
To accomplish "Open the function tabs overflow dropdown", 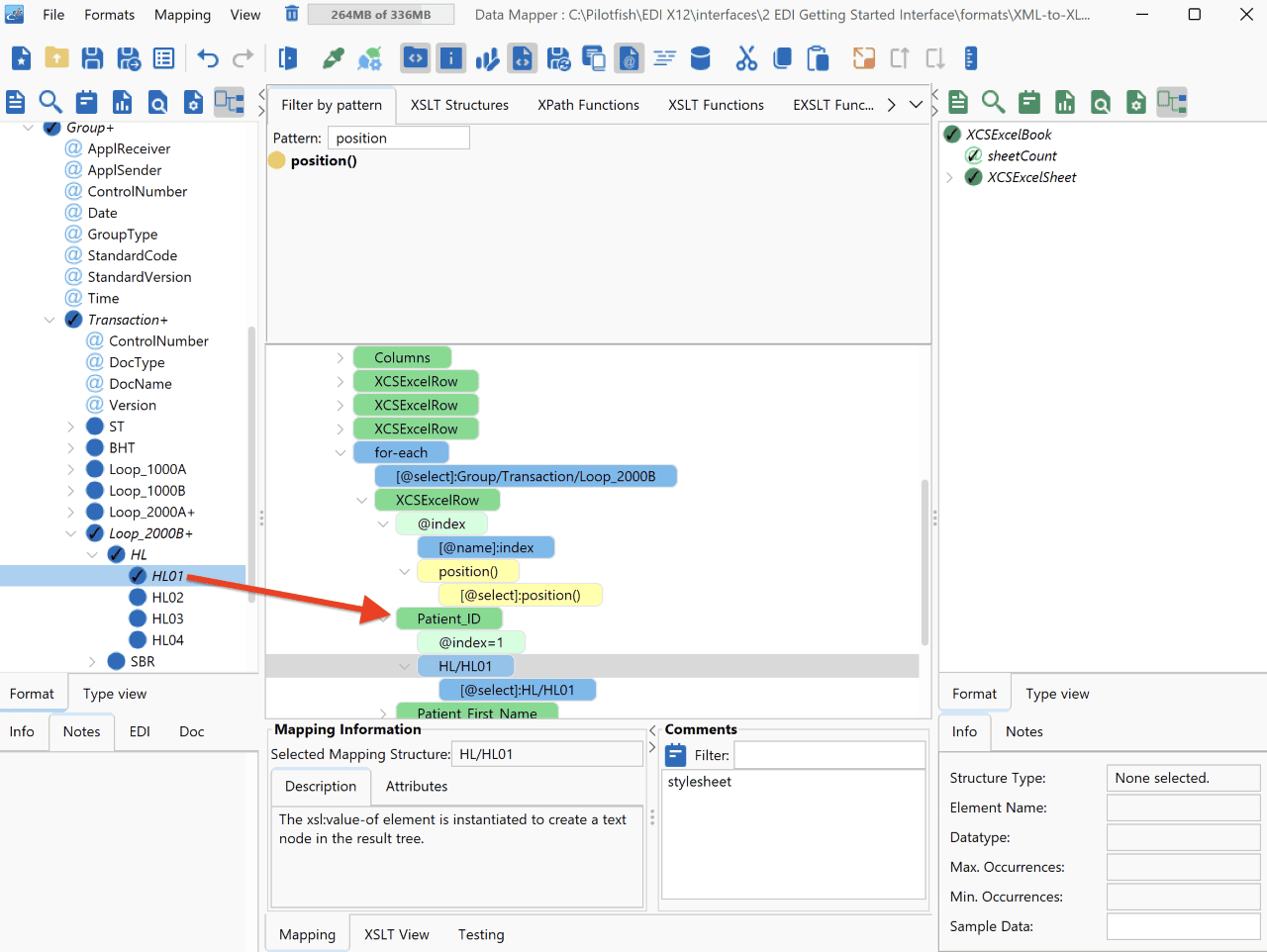I will (916, 104).
